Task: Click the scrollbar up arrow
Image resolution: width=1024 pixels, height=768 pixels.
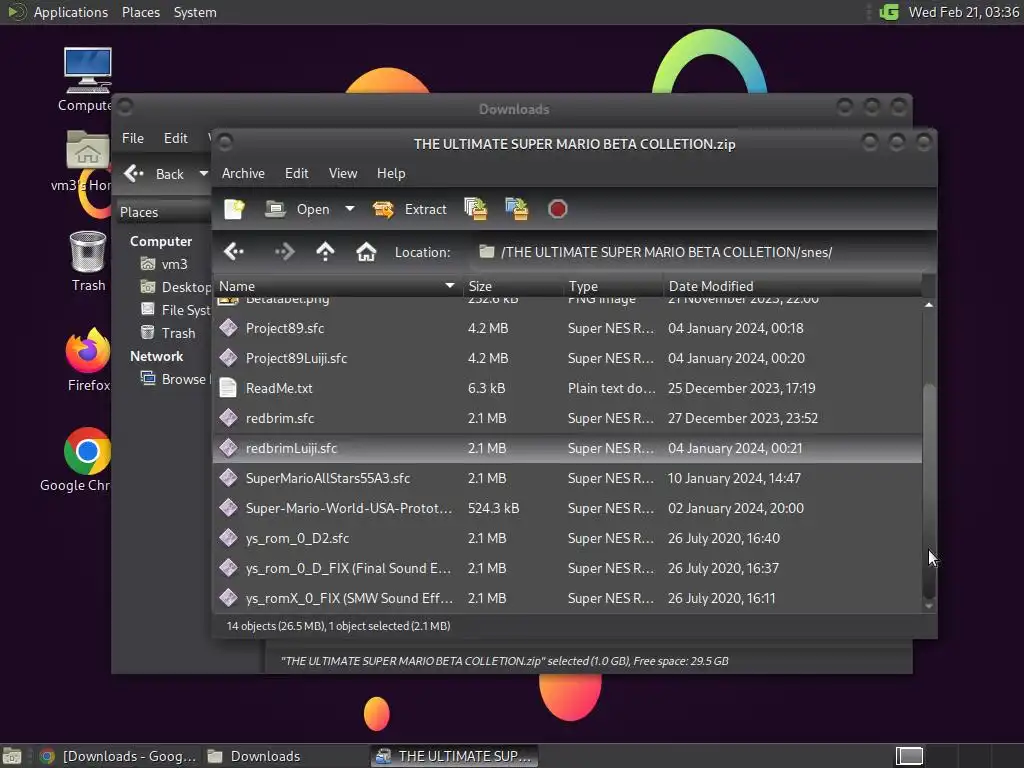Action: click(929, 305)
